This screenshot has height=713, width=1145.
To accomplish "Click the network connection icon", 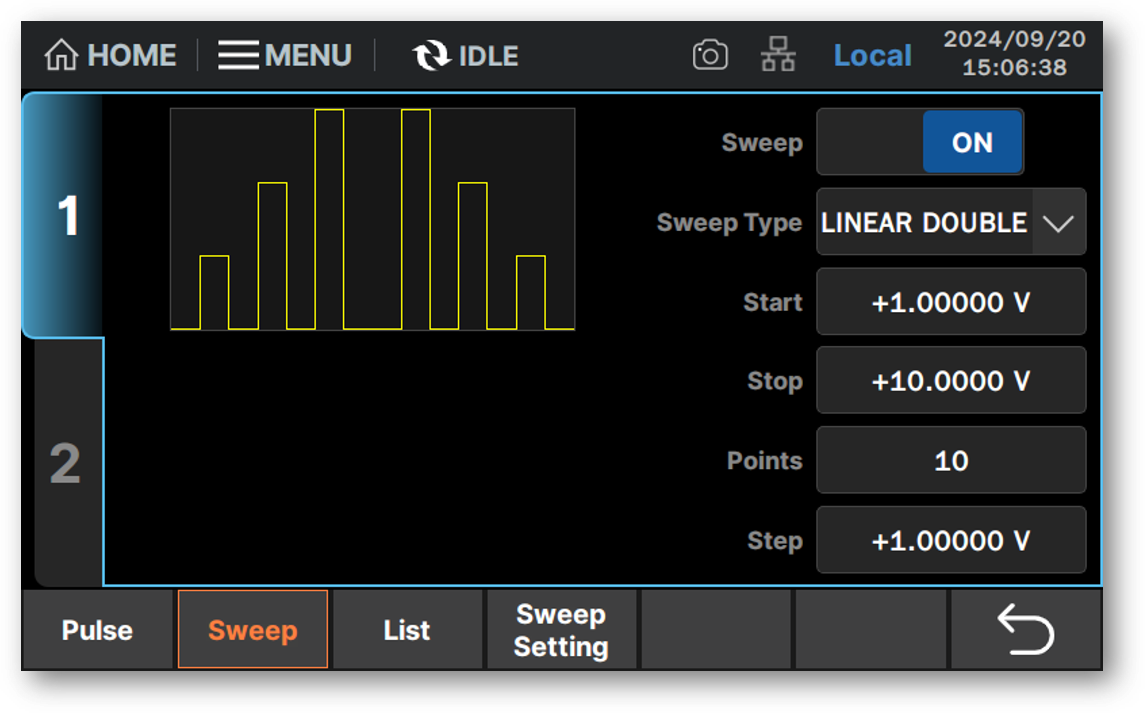I will click(x=778, y=56).
